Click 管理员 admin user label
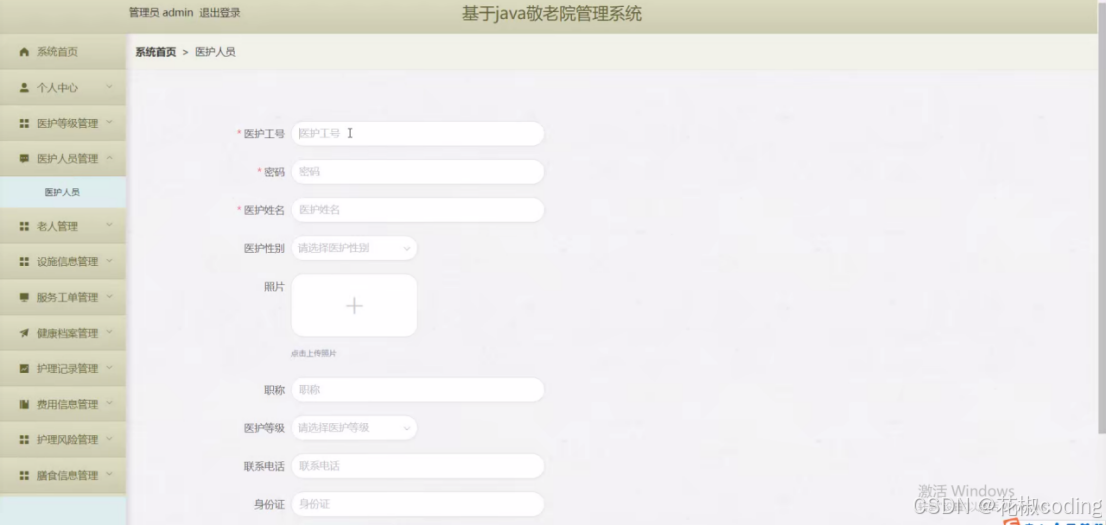Viewport: 1106px width, 526px height. [161, 13]
